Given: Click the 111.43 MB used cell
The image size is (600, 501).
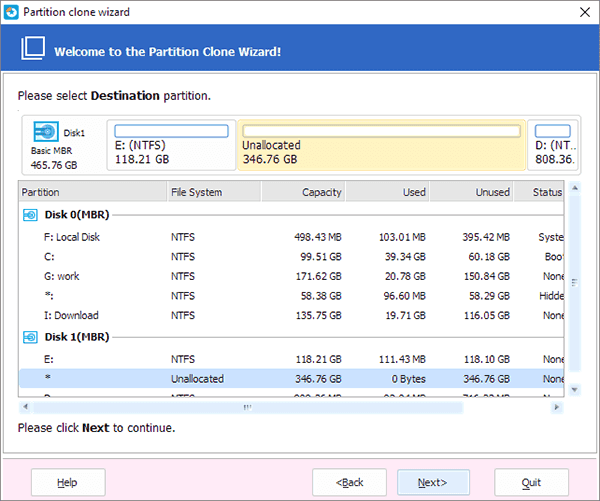Looking at the screenshot, I should [402, 359].
